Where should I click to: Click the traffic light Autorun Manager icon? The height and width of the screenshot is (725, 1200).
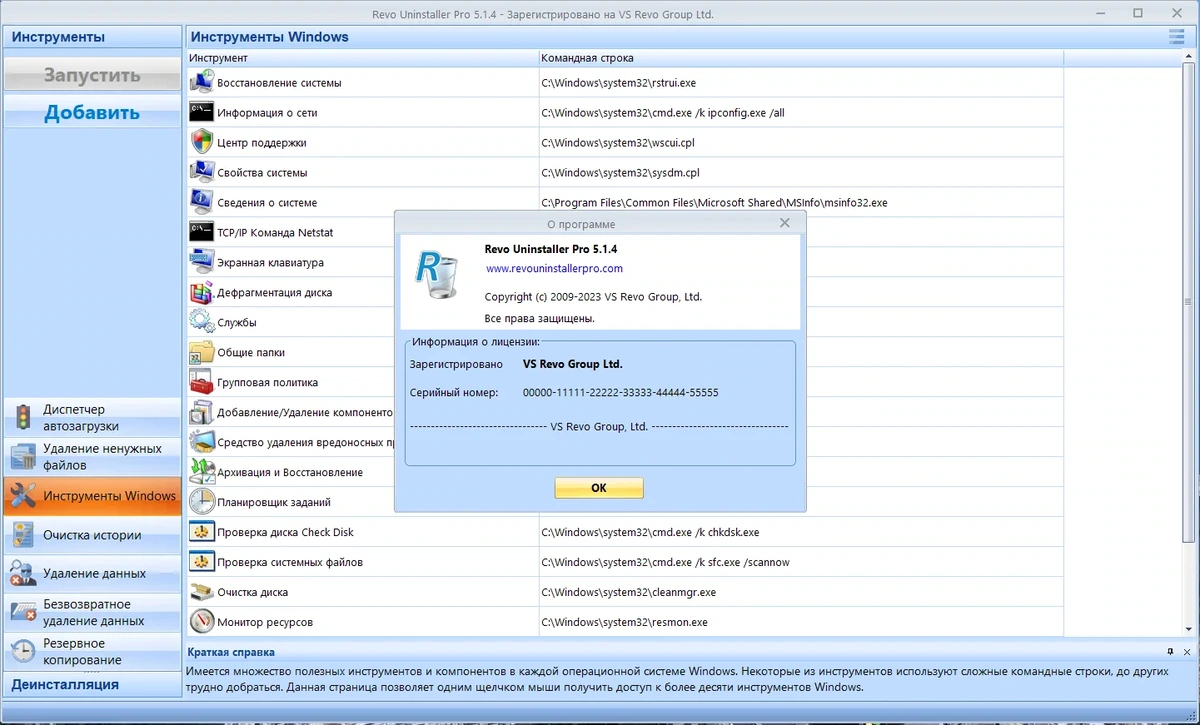point(23,418)
